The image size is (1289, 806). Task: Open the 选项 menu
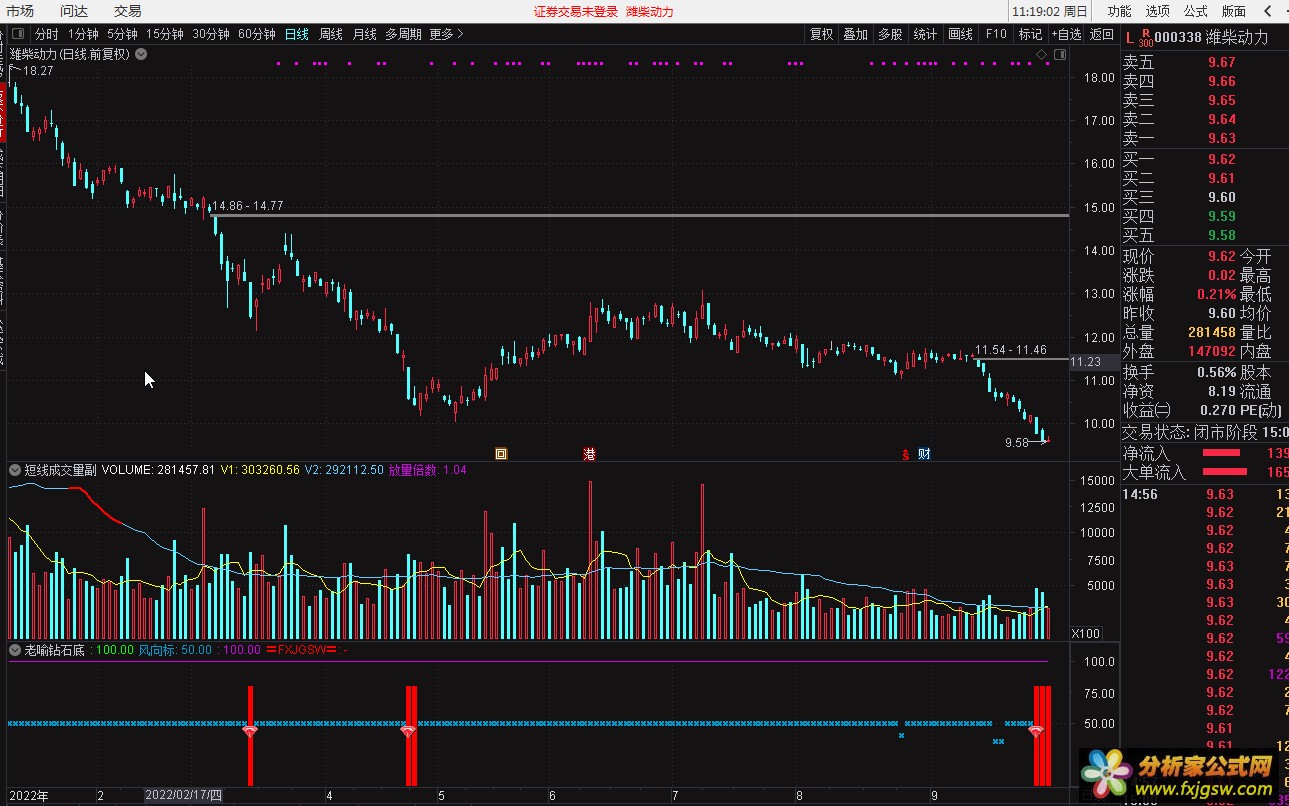pyautogui.click(x=1157, y=11)
